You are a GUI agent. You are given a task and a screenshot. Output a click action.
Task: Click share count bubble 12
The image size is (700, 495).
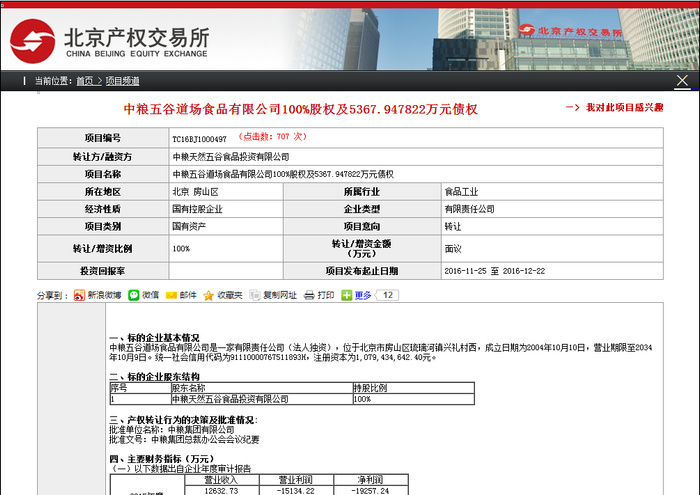click(x=388, y=295)
